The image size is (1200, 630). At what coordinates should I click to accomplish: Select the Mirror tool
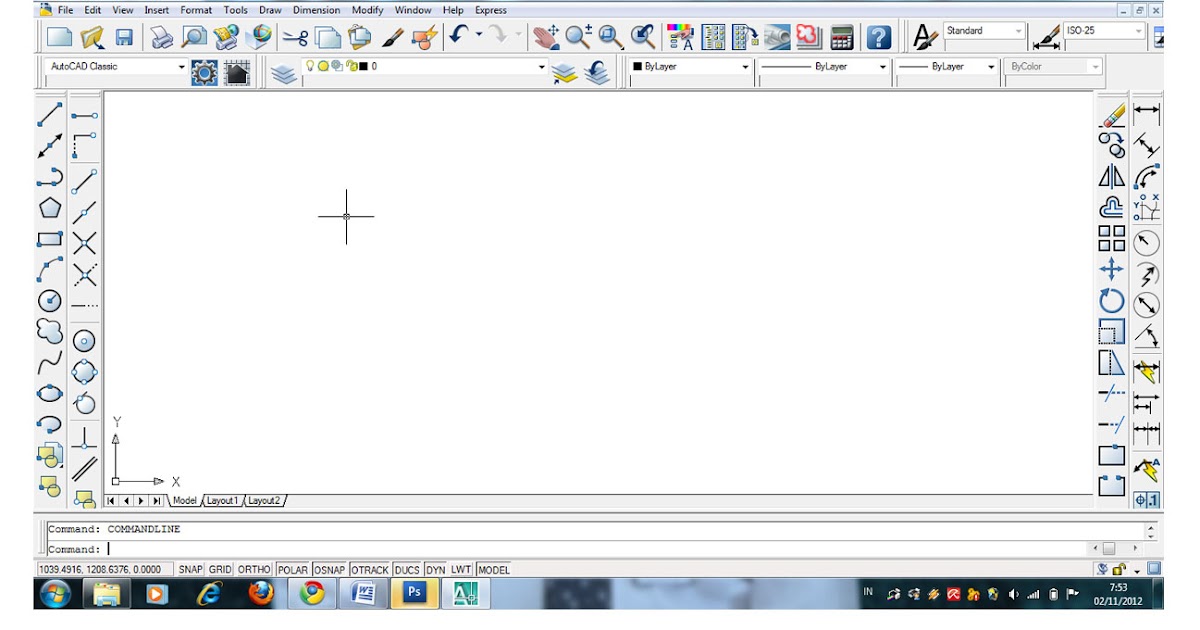pos(1112,177)
